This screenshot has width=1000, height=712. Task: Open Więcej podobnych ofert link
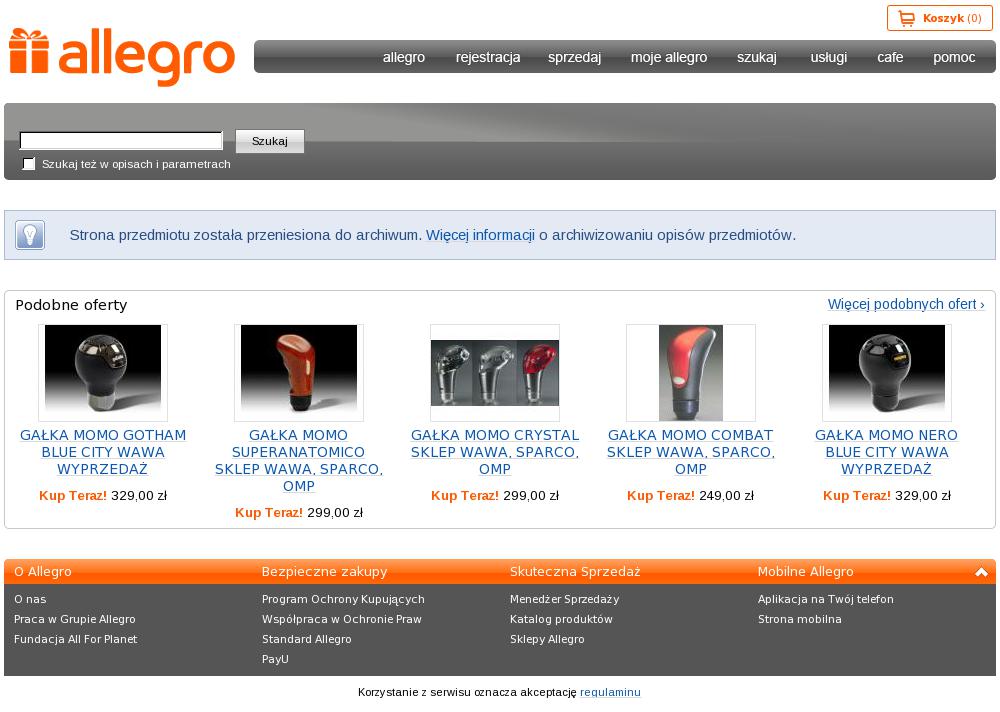906,304
